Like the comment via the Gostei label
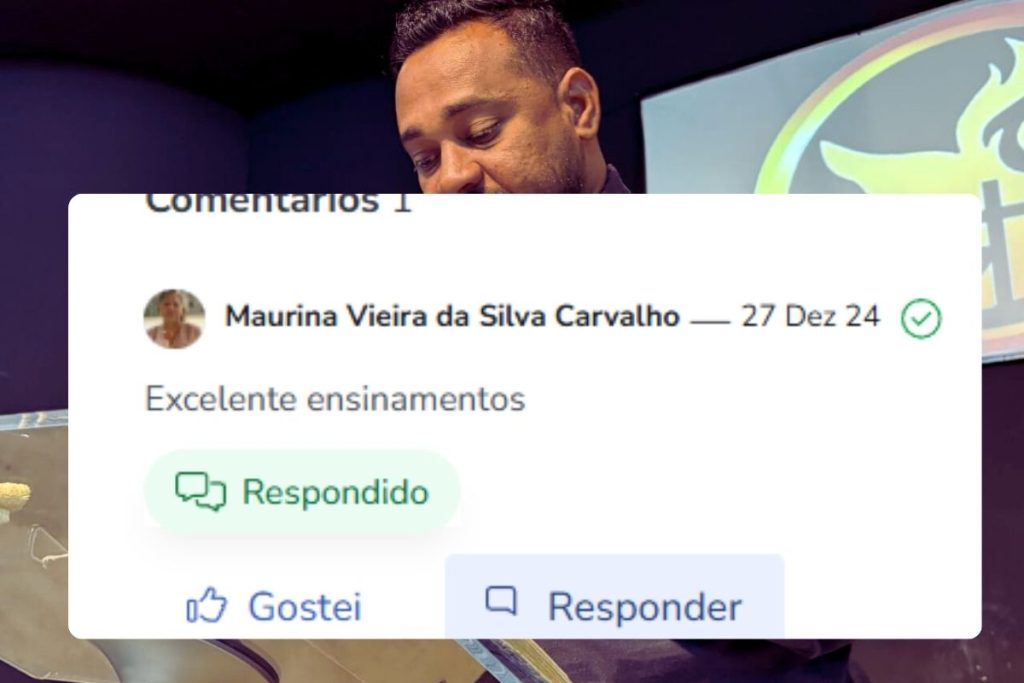Viewport: 1024px width, 683px height. (x=305, y=607)
